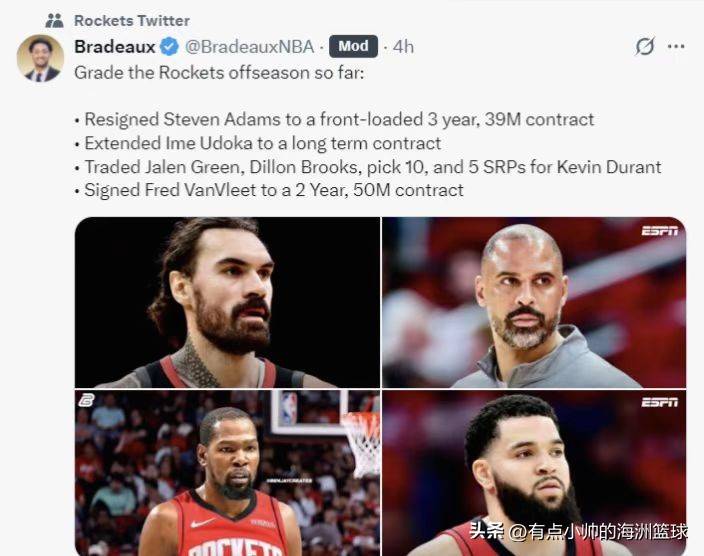
Task: Click the Toutiao watermark text
Action: (578, 531)
